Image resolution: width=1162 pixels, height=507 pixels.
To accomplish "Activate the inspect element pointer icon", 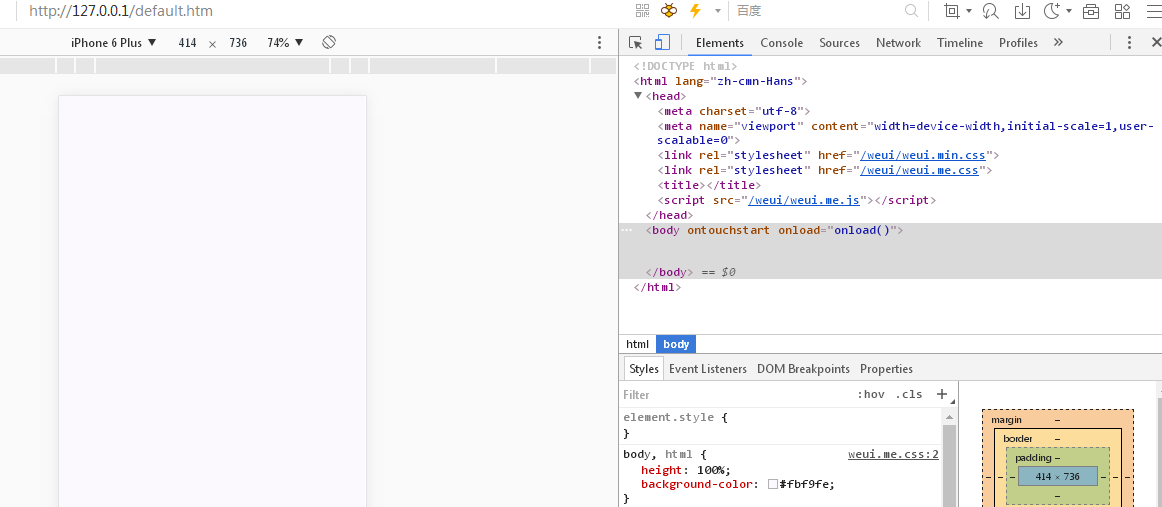I will tap(635, 42).
